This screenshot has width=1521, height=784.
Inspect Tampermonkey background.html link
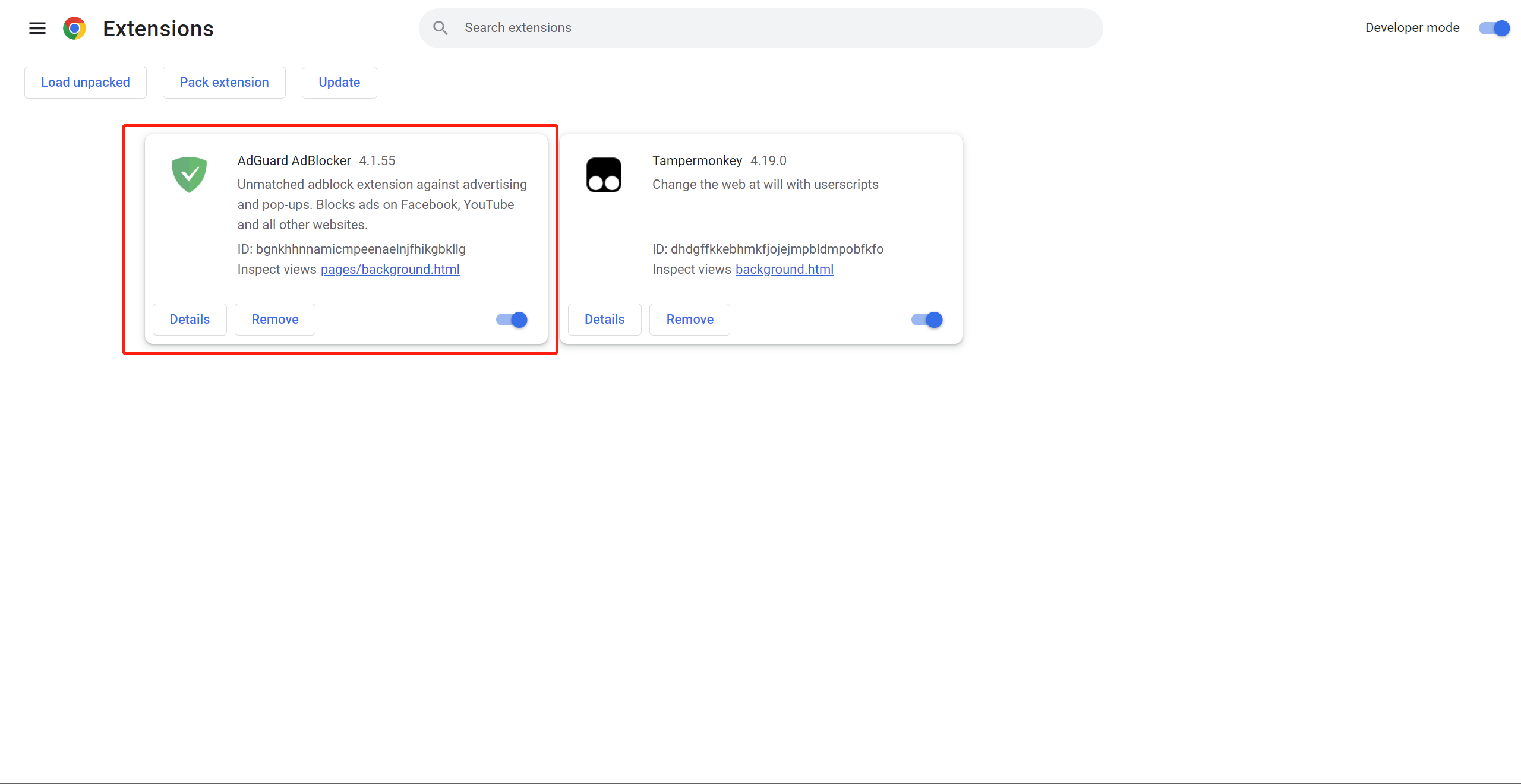[784, 269]
